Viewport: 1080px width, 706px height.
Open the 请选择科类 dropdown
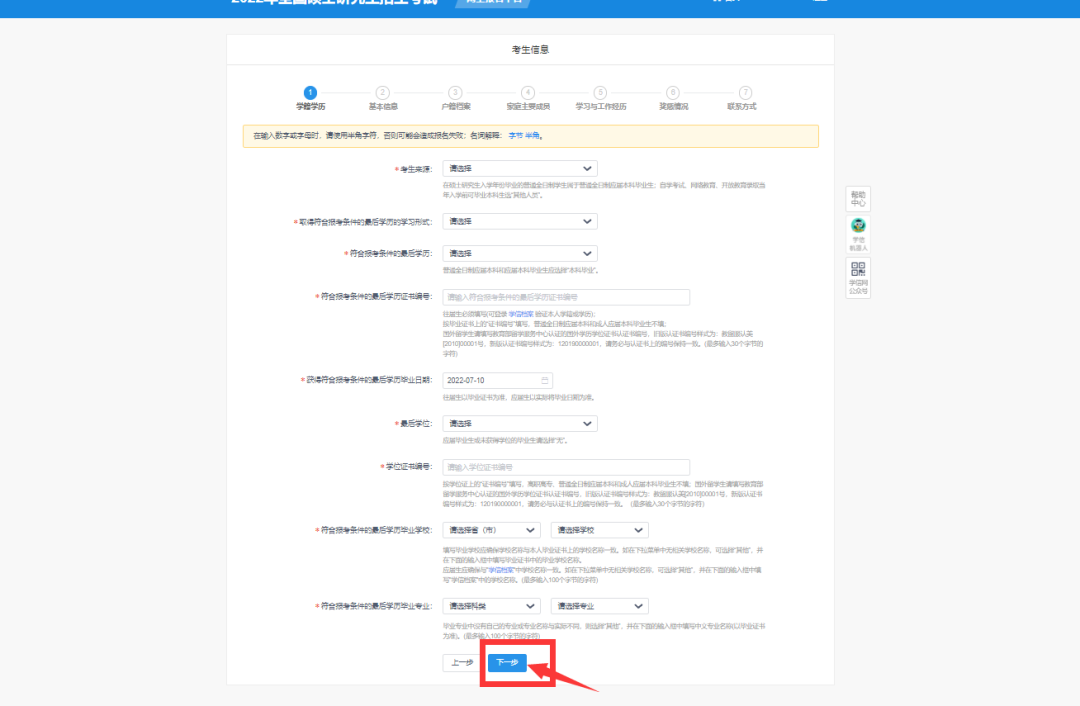[491, 606]
